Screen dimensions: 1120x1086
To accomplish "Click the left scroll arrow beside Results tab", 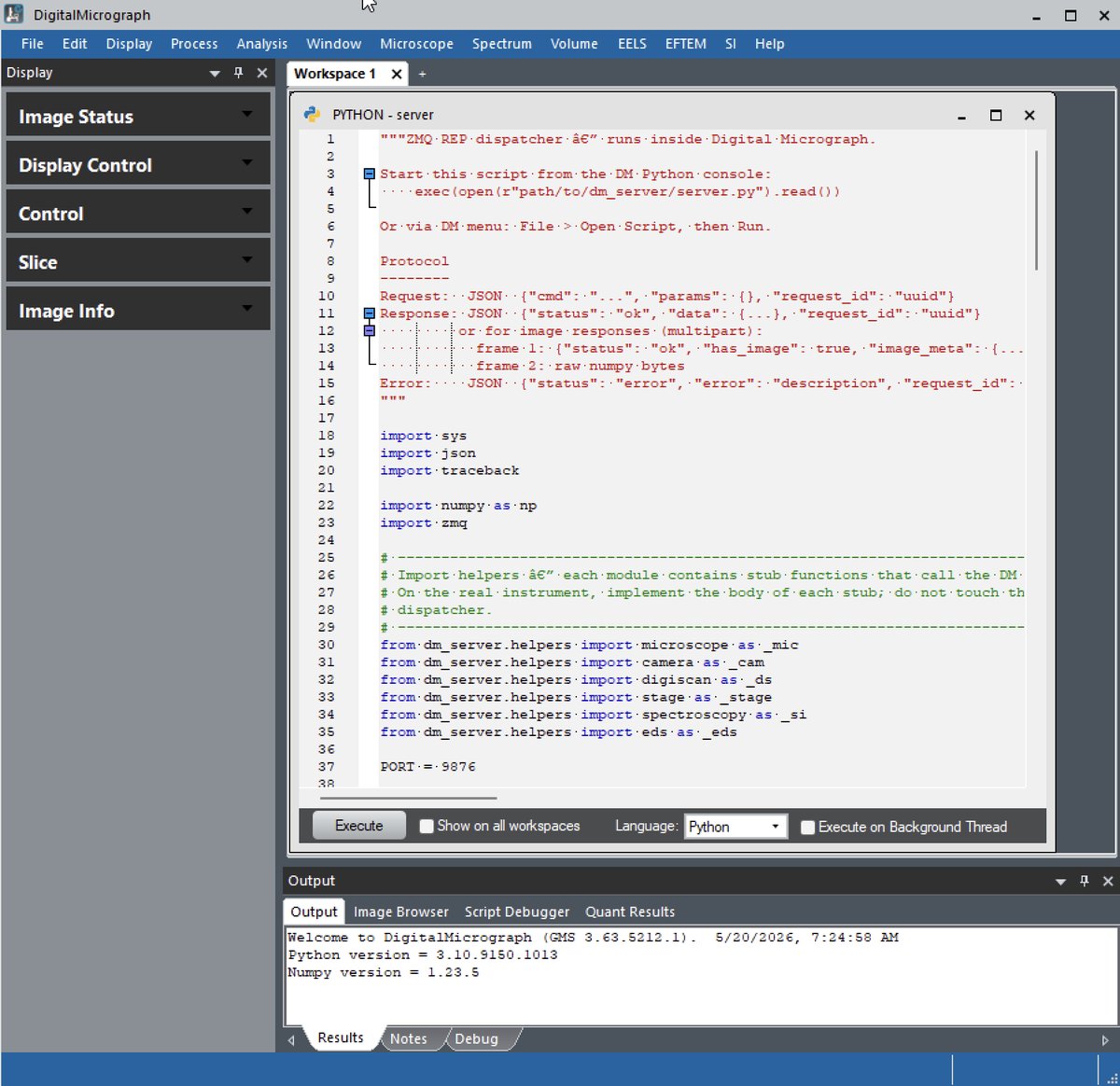I will 291,1039.
